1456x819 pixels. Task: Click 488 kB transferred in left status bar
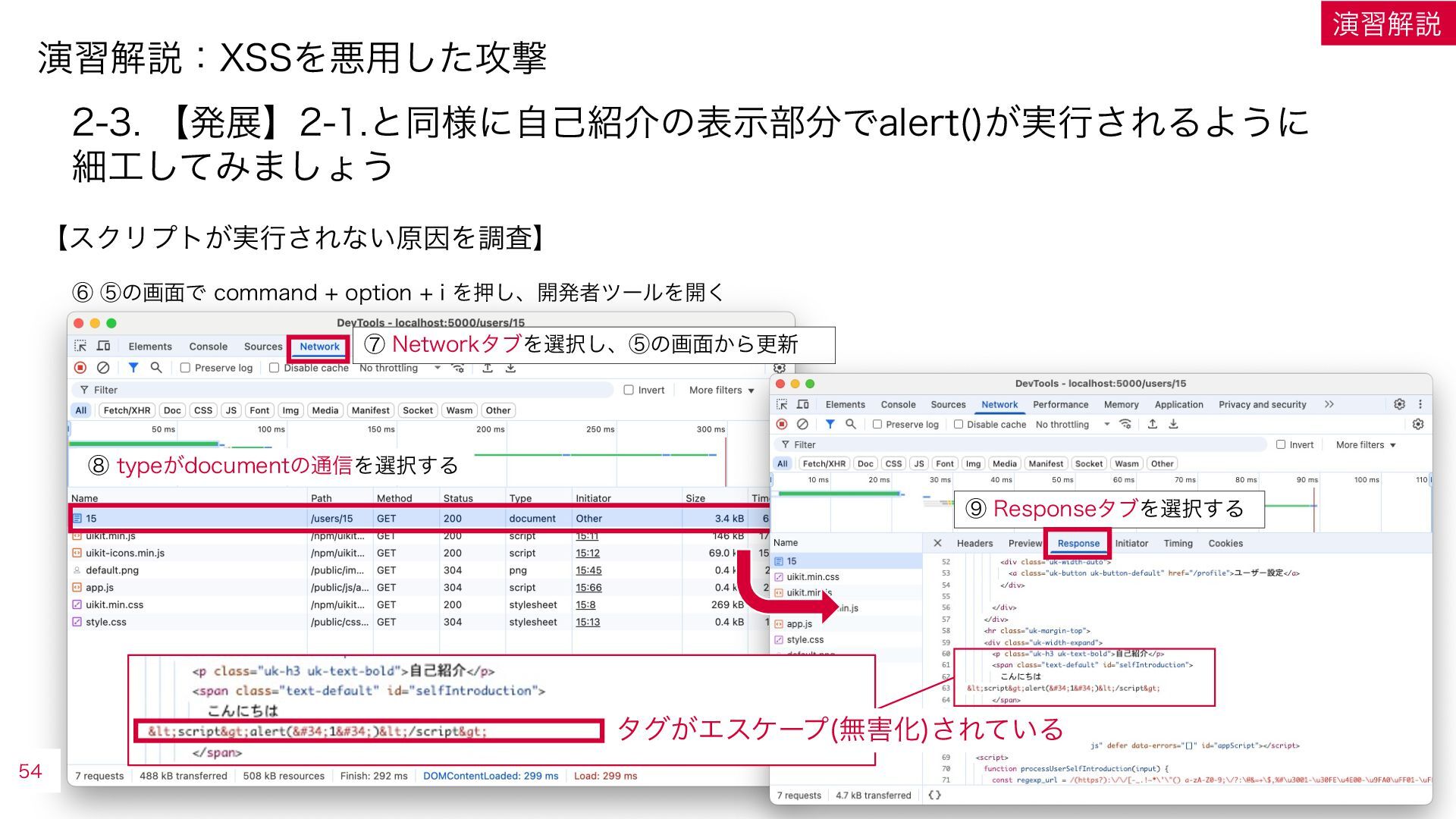click(184, 776)
